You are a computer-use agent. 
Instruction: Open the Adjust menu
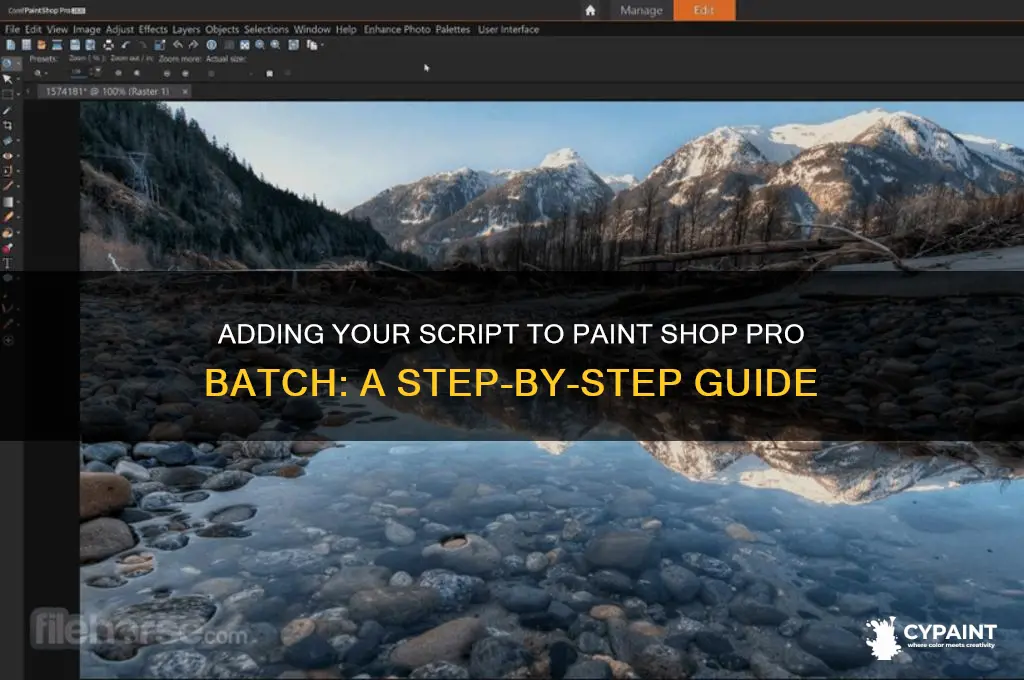pos(120,29)
